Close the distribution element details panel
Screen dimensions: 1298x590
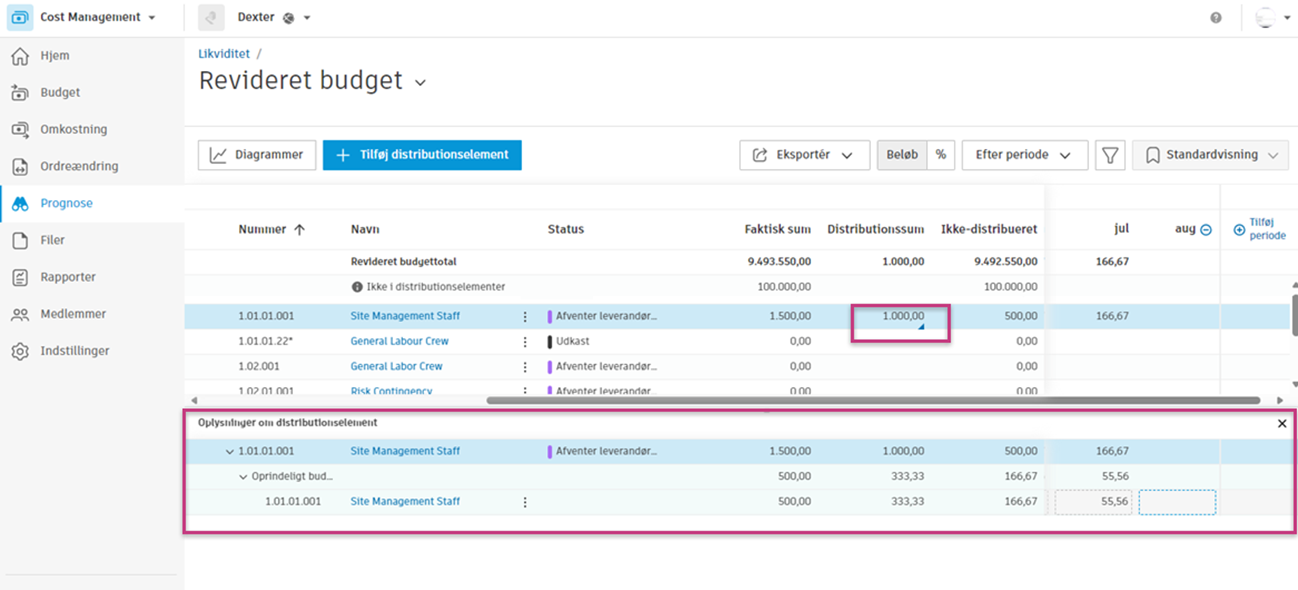1282,424
